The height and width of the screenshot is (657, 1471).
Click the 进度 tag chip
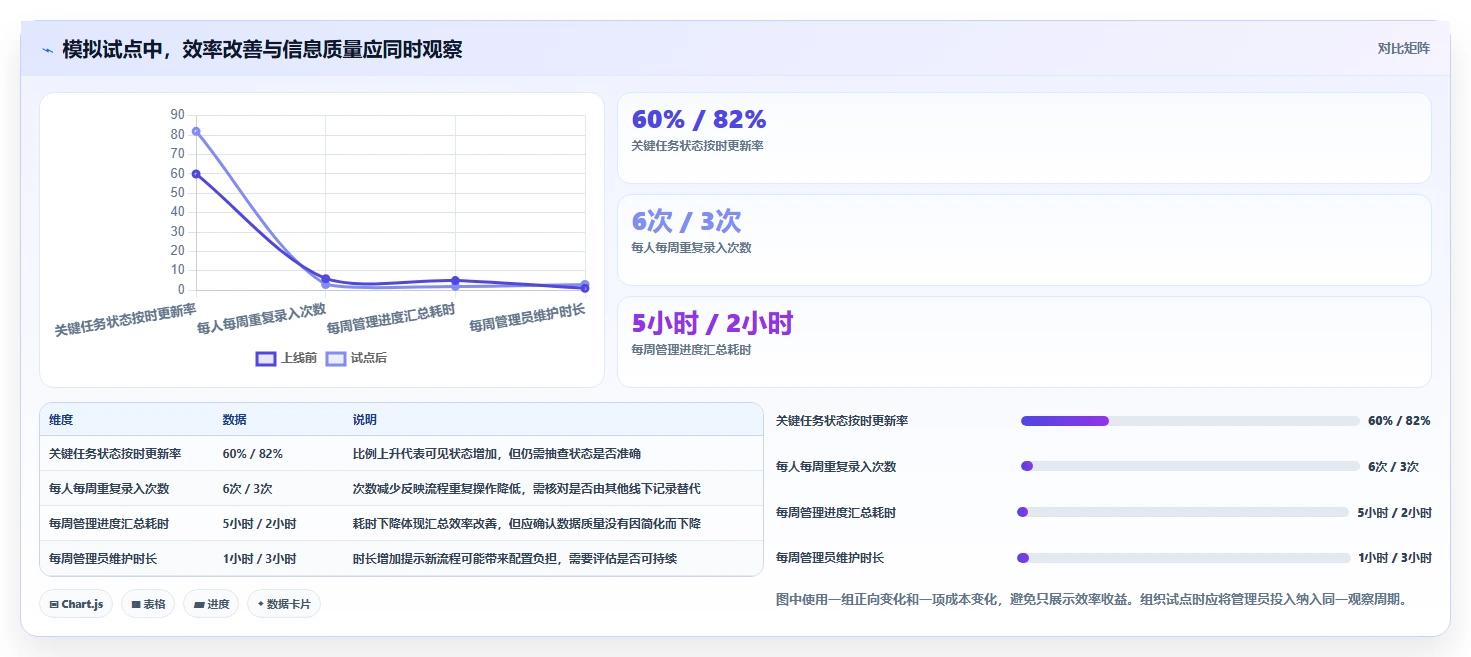click(211, 604)
